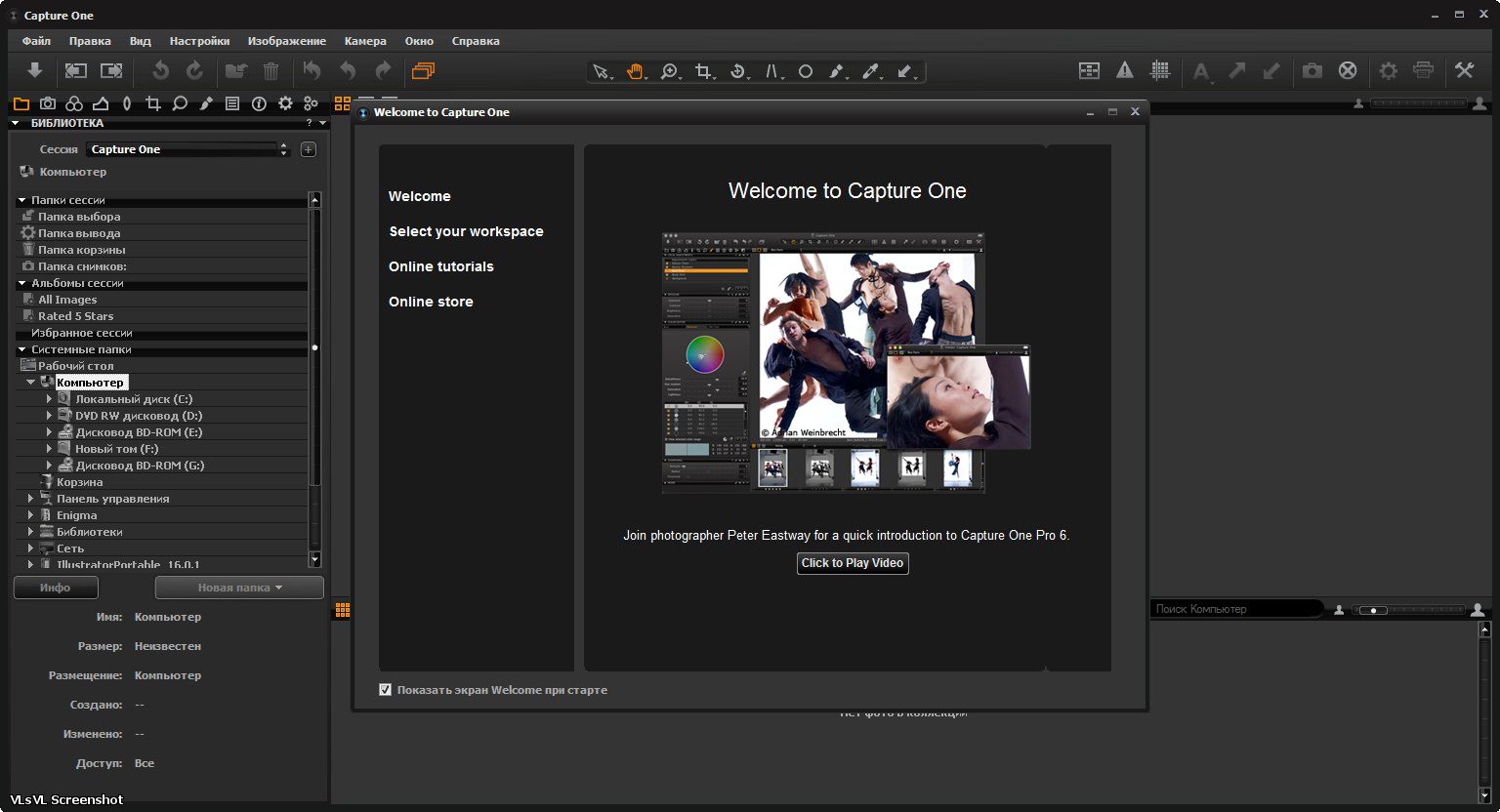Select the circle Spot removal tool
1500x812 pixels.
tap(806, 71)
